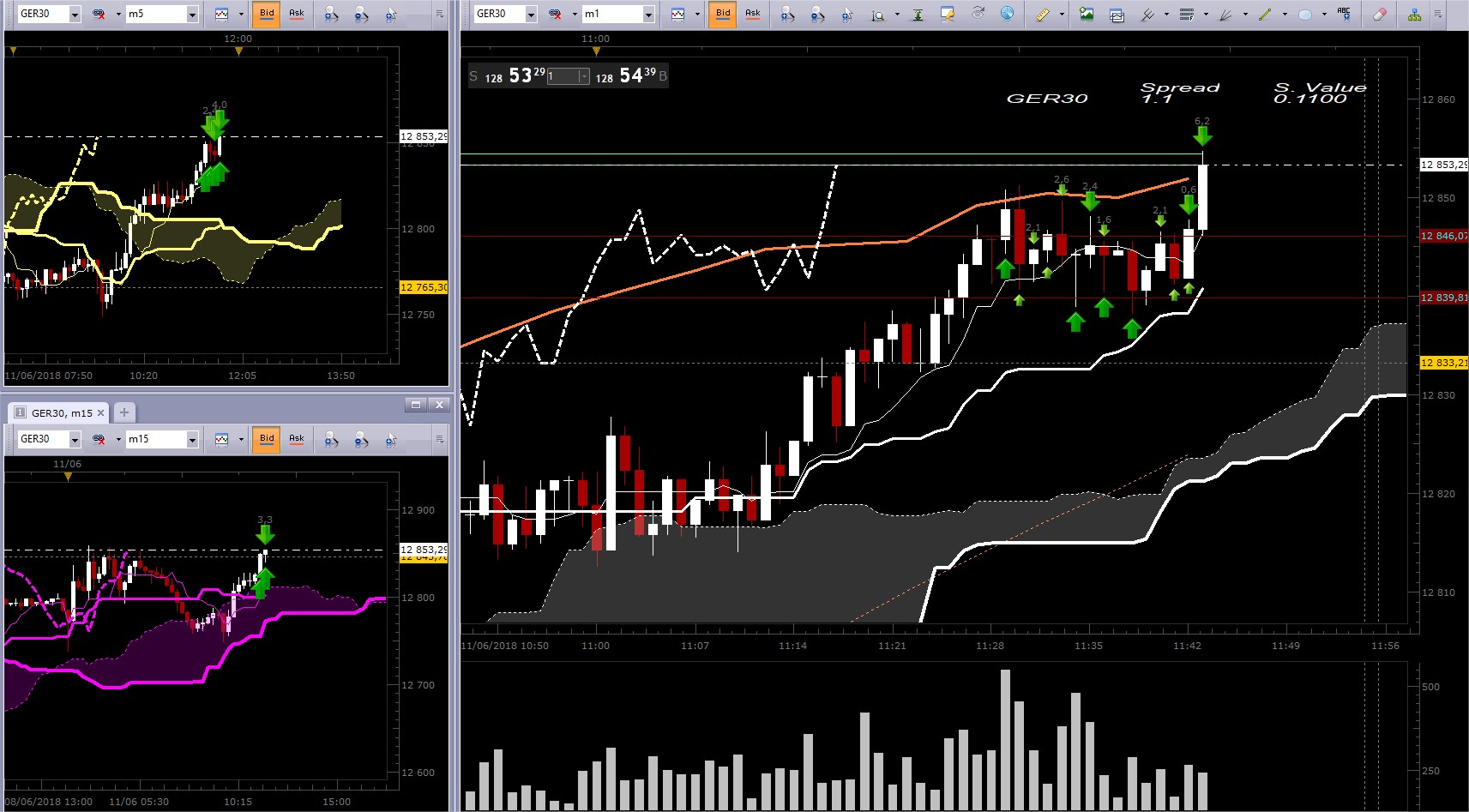
Task: Zoom in on the m1 chart
Action: pos(787,14)
